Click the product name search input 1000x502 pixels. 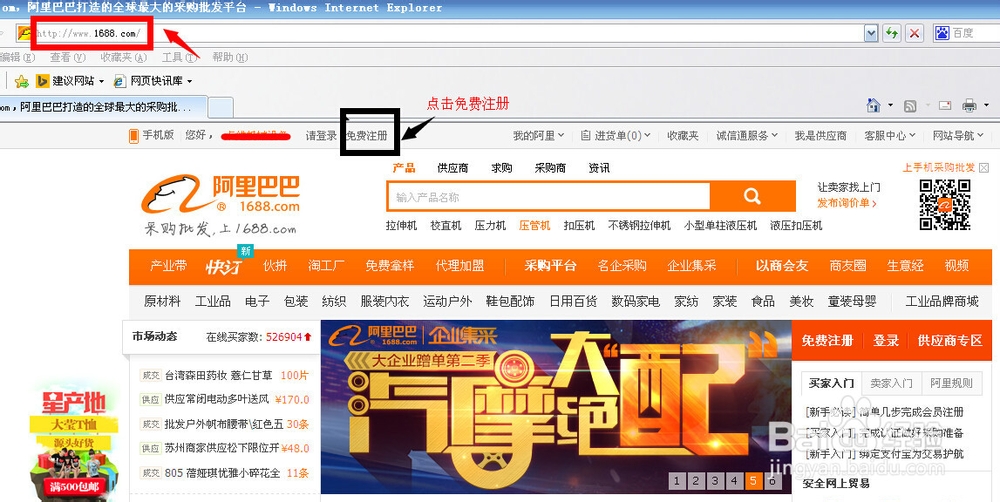[x=548, y=196]
